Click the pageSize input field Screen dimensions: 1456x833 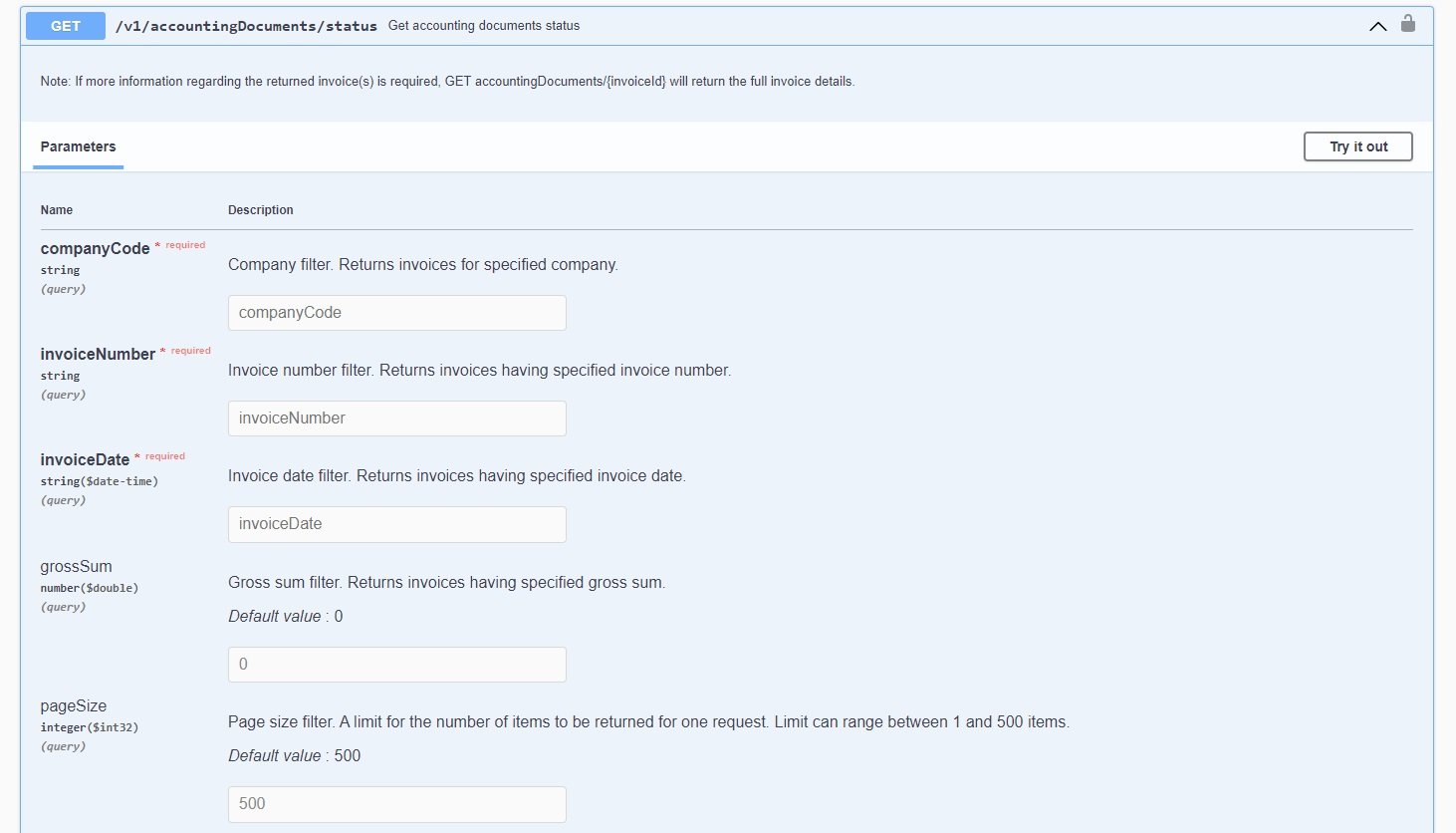point(397,804)
